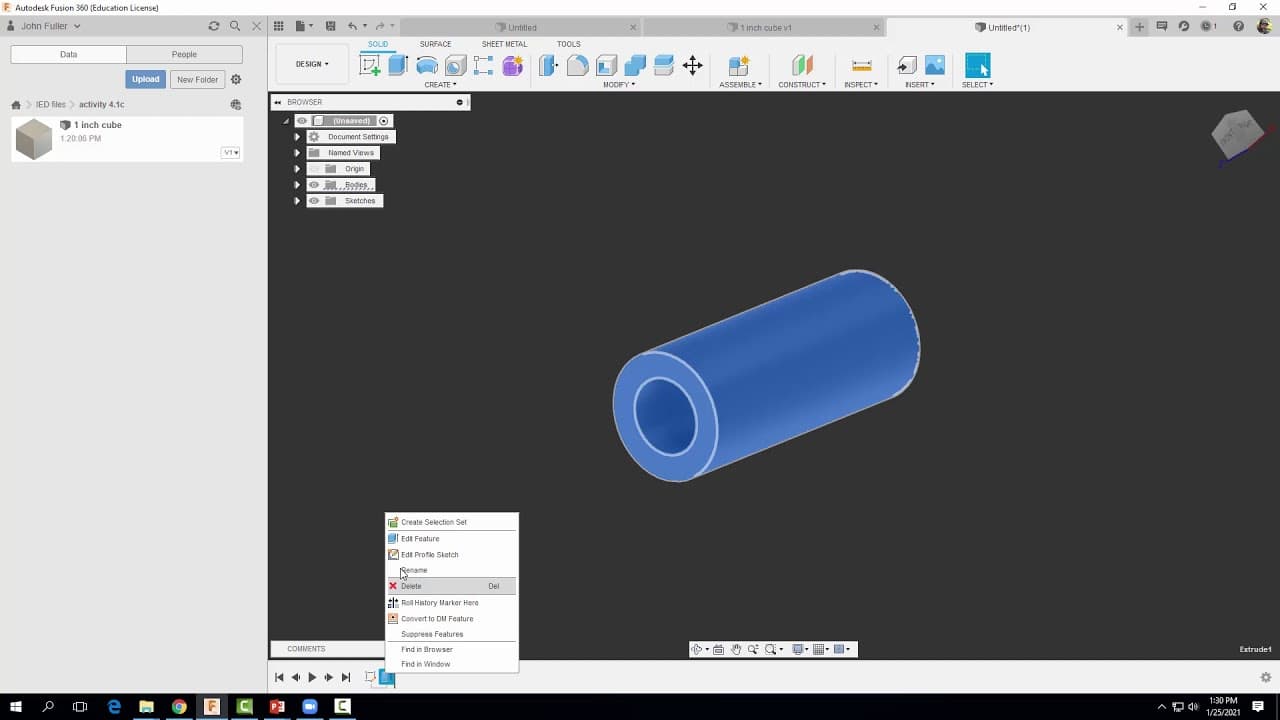Viewport: 1280px width, 720px height.
Task: Switch to the SURFACE tab
Action: coord(435,44)
